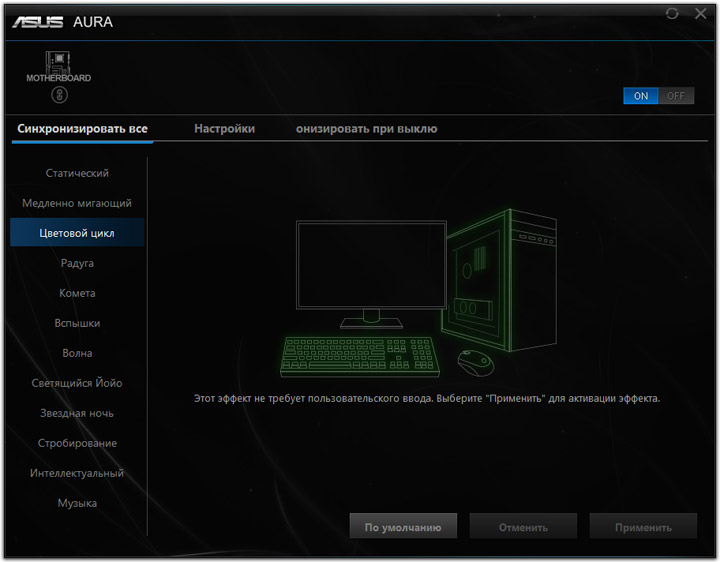
Task: Click the ASUS logo
Action: [x=38, y=22]
